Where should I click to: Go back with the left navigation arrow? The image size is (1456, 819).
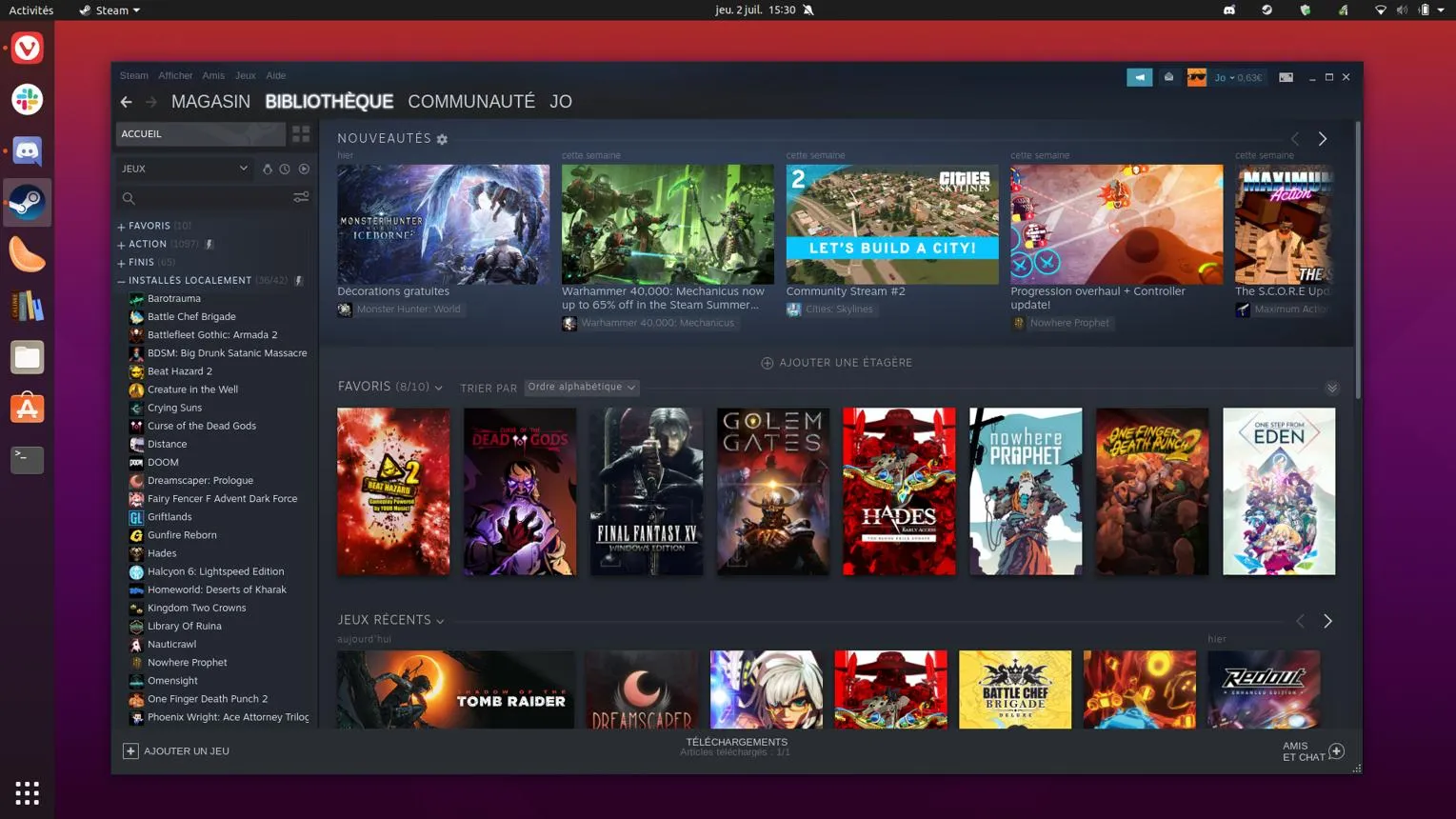point(127,102)
